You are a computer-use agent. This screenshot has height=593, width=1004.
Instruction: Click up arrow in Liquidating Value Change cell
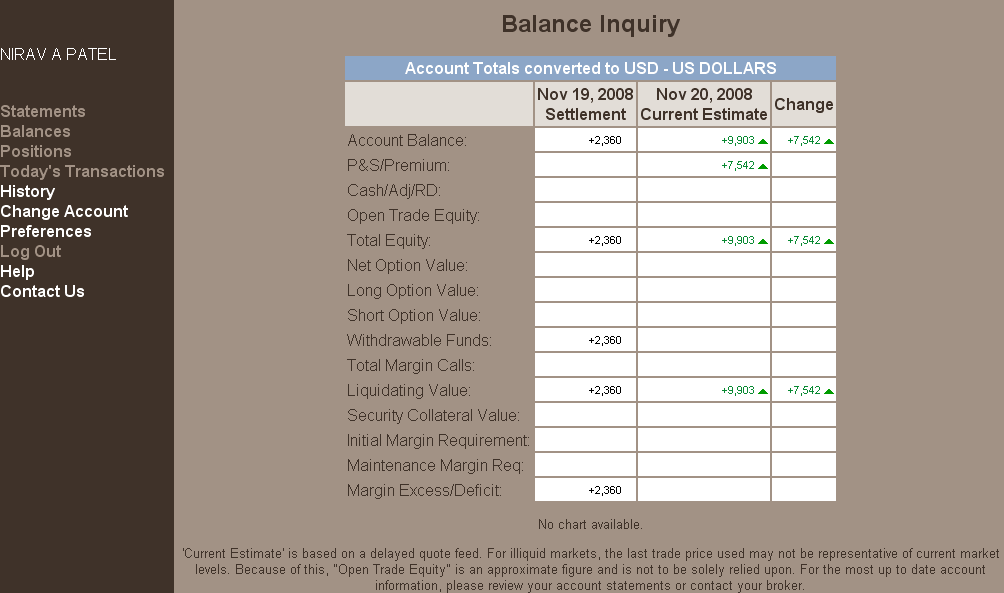pyautogui.click(x=829, y=391)
